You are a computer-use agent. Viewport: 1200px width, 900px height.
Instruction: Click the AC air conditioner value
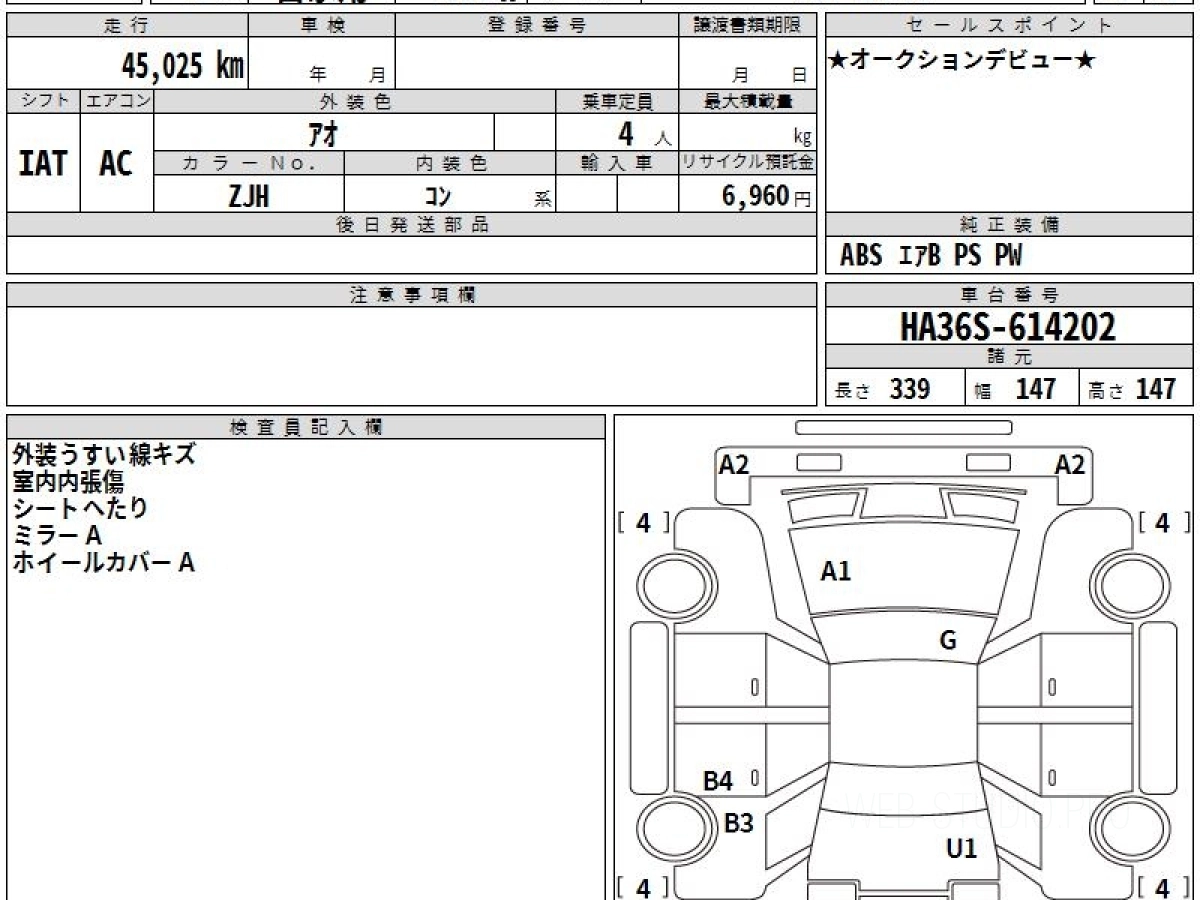[x=116, y=163]
